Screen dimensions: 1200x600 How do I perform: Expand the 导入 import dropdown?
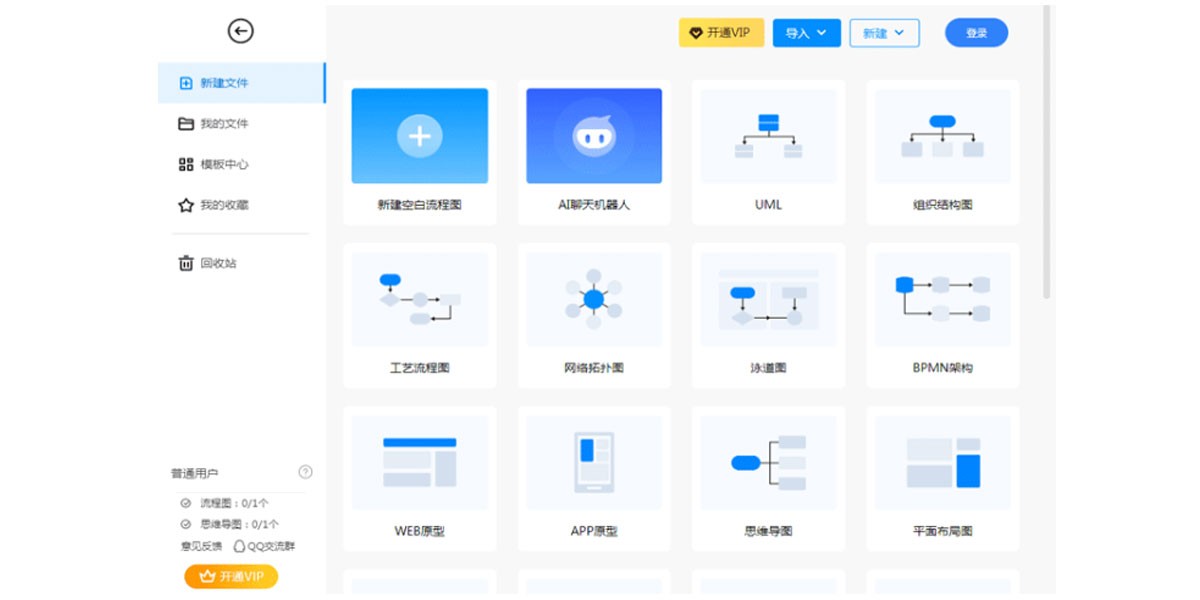pyautogui.click(x=806, y=33)
